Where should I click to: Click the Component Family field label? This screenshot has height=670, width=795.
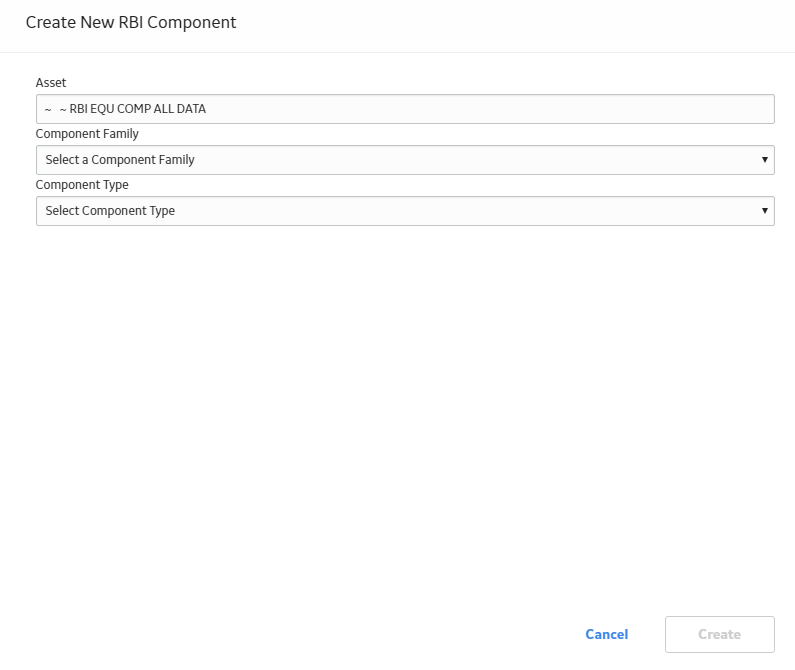click(x=87, y=134)
